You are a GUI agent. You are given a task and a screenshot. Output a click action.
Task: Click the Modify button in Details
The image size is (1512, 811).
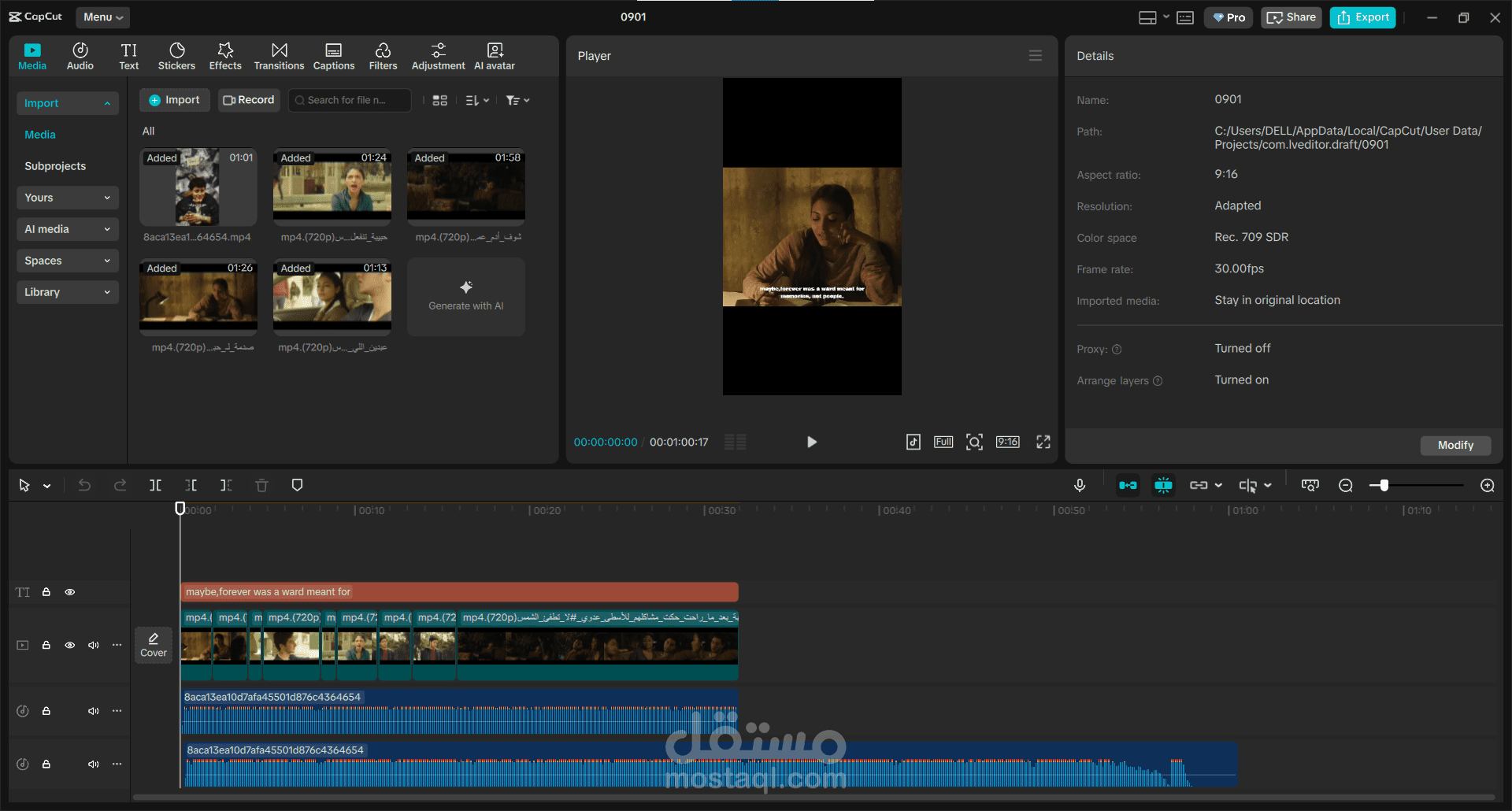tap(1455, 445)
